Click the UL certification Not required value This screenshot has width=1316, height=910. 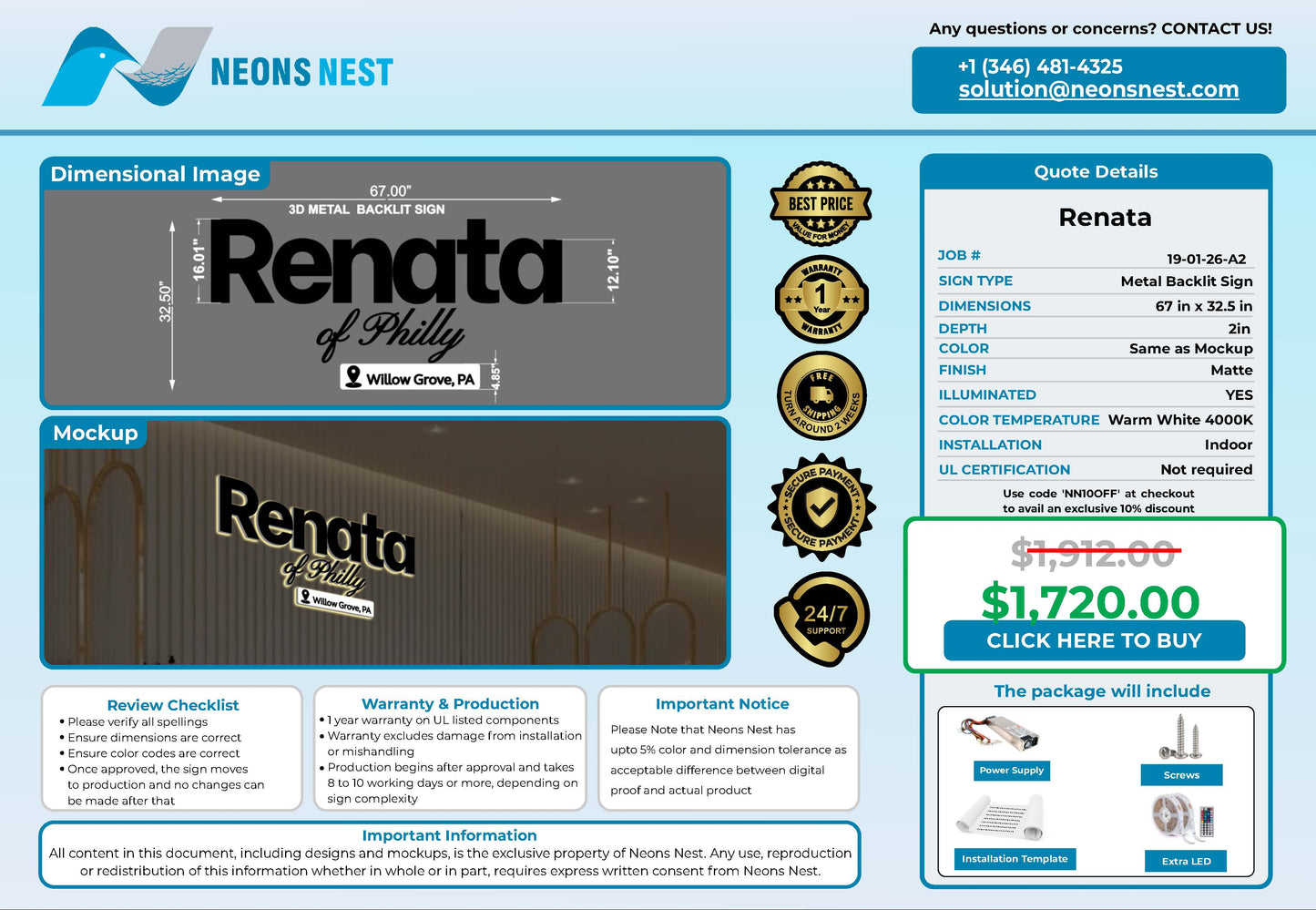click(1206, 469)
